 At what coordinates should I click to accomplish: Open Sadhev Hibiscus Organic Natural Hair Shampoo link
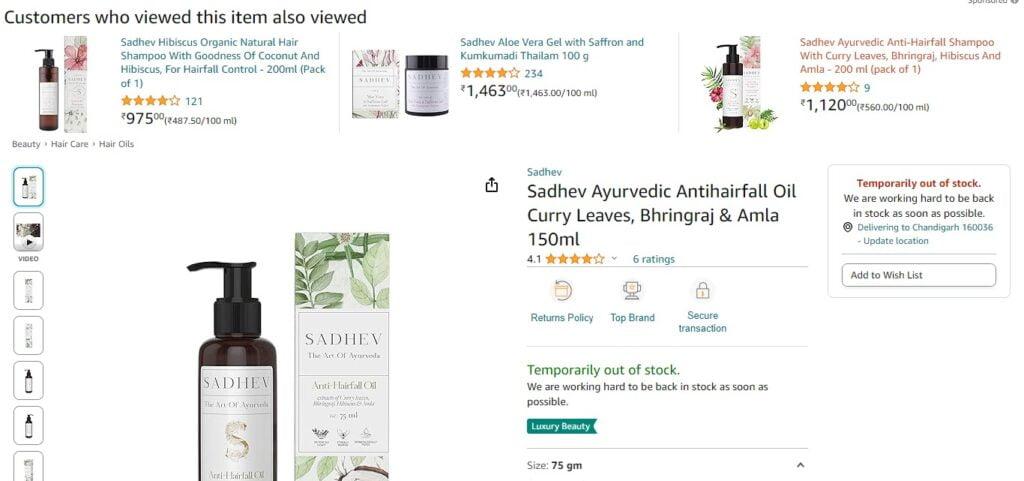(x=223, y=63)
